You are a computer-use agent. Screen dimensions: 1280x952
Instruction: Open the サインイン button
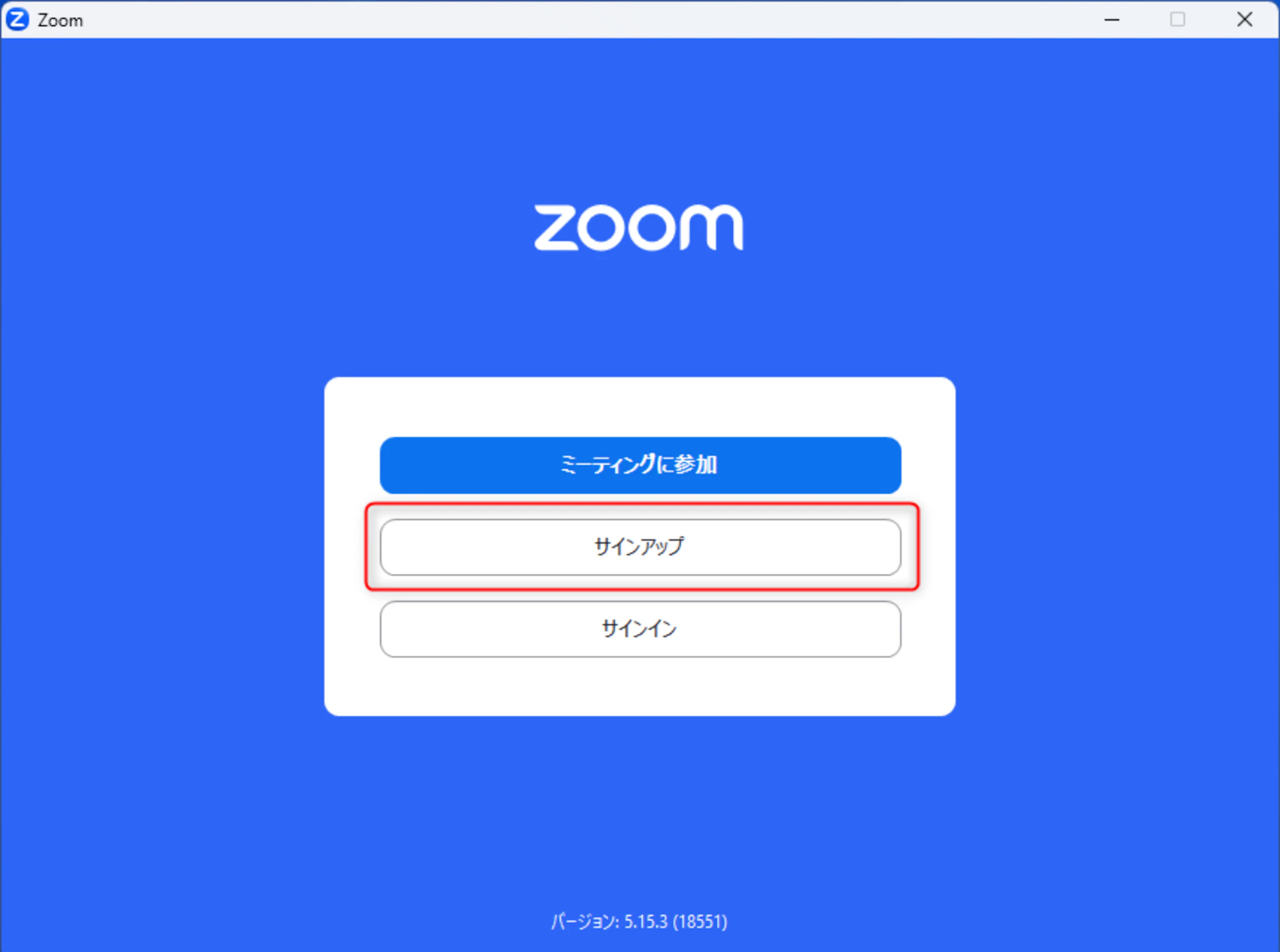tap(640, 629)
